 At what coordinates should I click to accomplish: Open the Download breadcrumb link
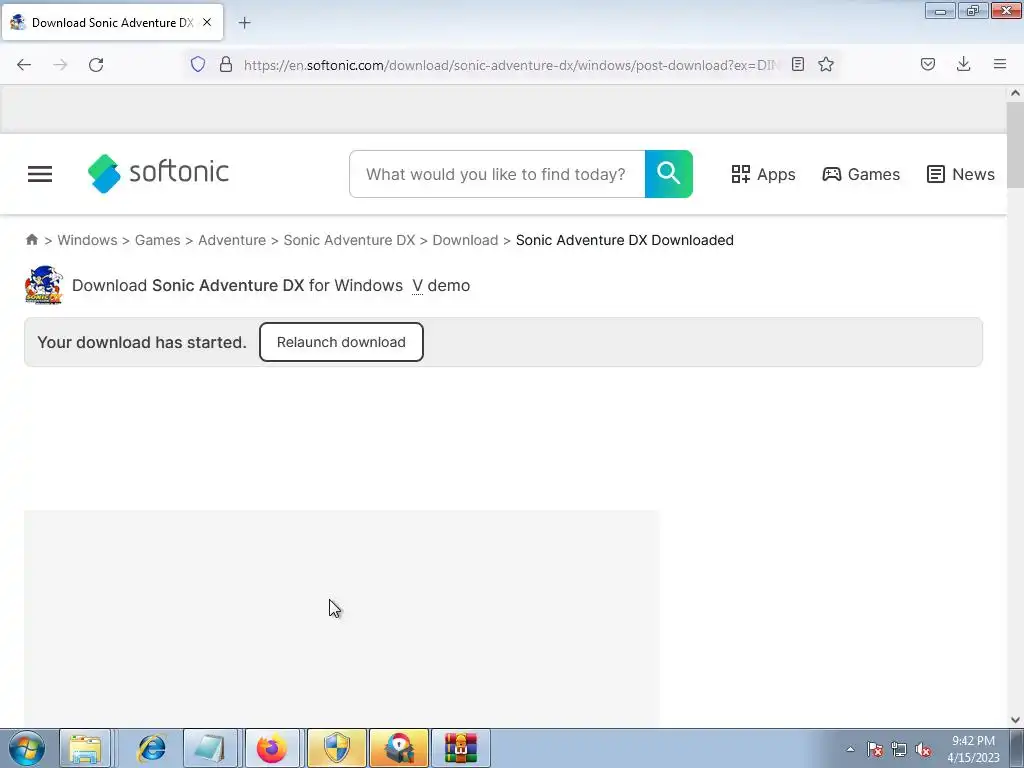pos(465,240)
